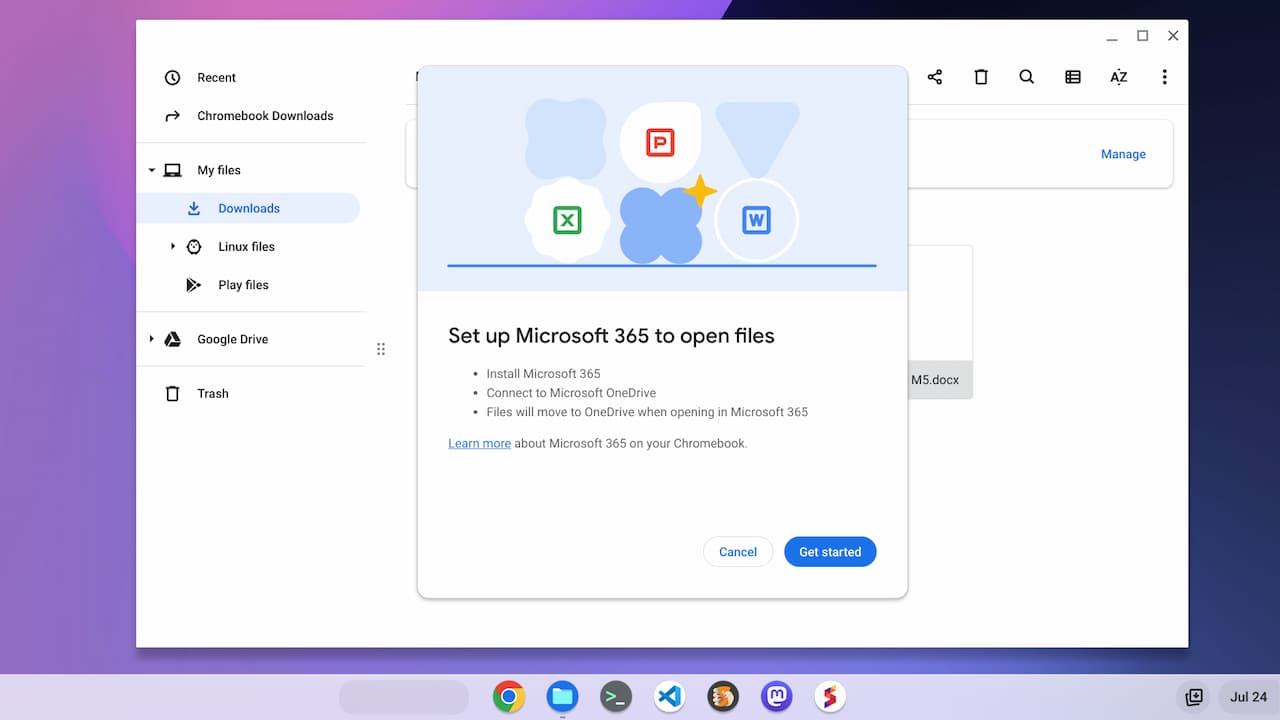The width and height of the screenshot is (1280, 720).
Task: Click the Trash bin icon in the sidebar
Action: (173, 394)
